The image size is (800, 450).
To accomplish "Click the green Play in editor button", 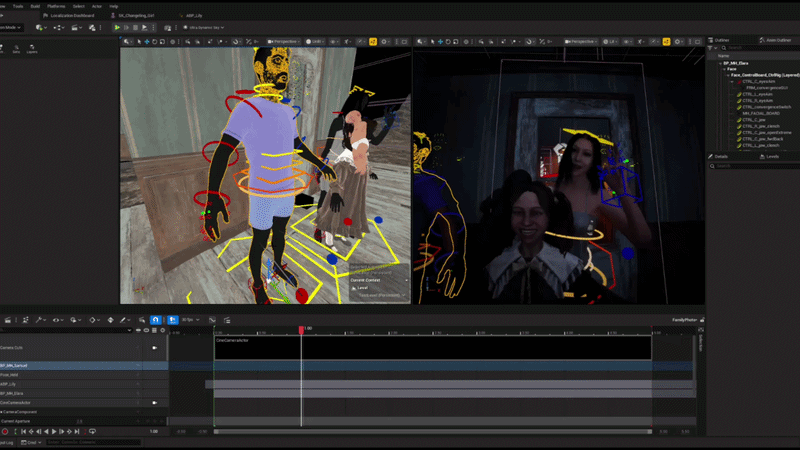I will point(117,28).
